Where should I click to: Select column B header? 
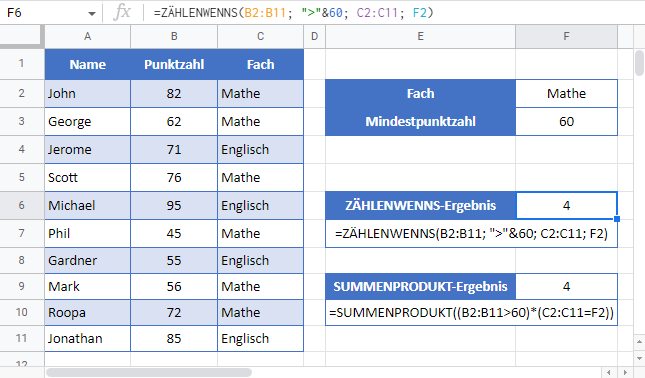point(174,37)
